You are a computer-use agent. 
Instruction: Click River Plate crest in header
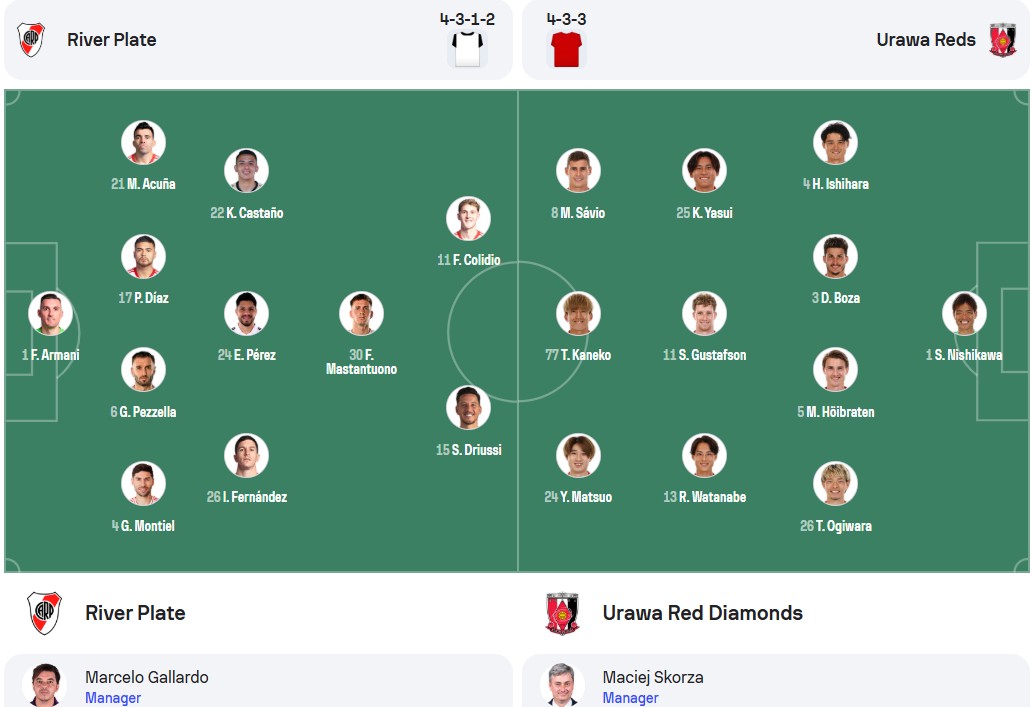click(31, 40)
